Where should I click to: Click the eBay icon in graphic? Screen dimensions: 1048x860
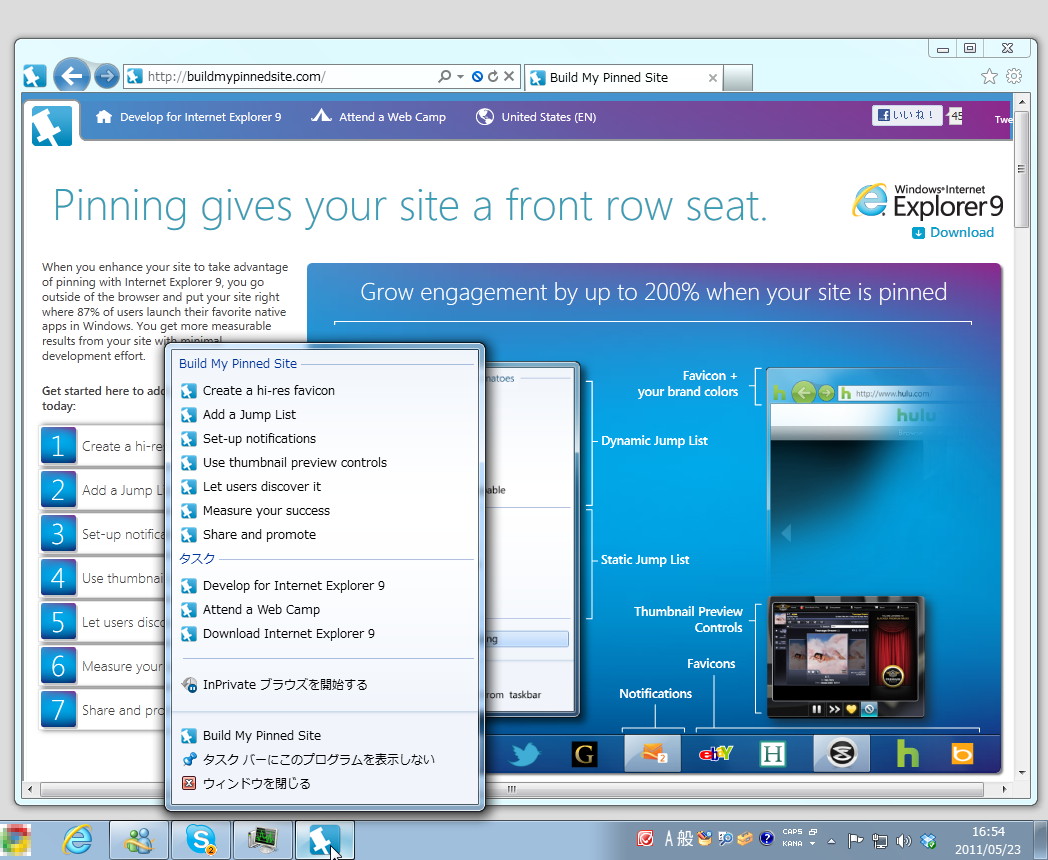[x=716, y=754]
